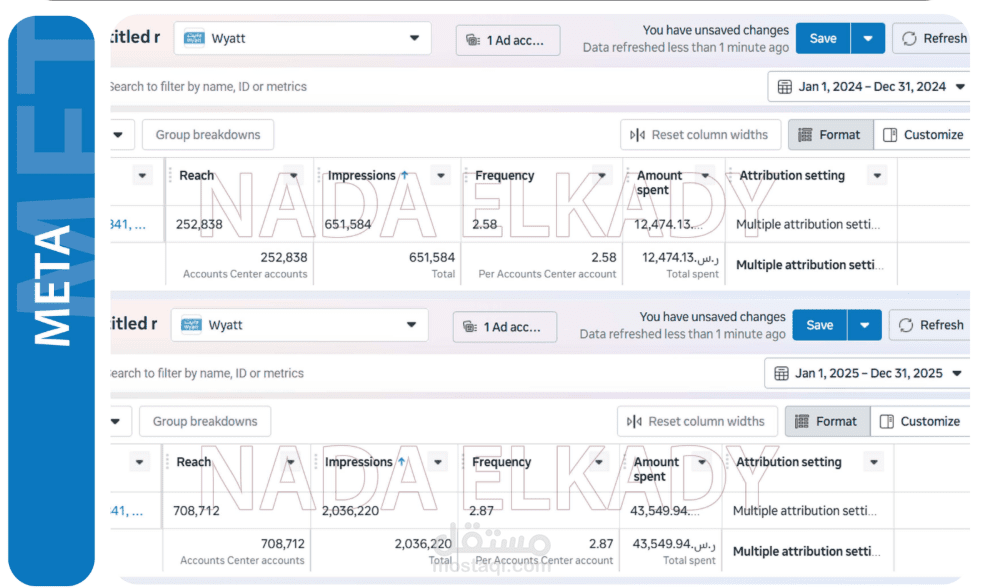Click the Format grid icon in the 2024 report
Screen dimensions: 984x588
[805, 135]
